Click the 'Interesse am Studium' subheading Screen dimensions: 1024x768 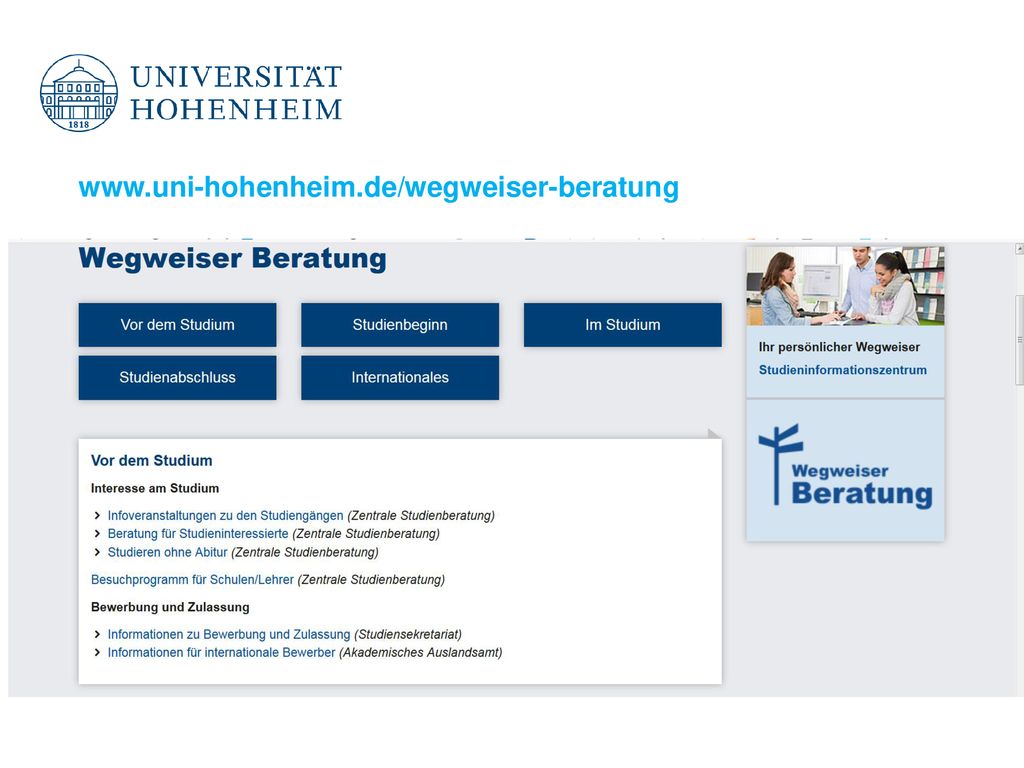click(155, 488)
